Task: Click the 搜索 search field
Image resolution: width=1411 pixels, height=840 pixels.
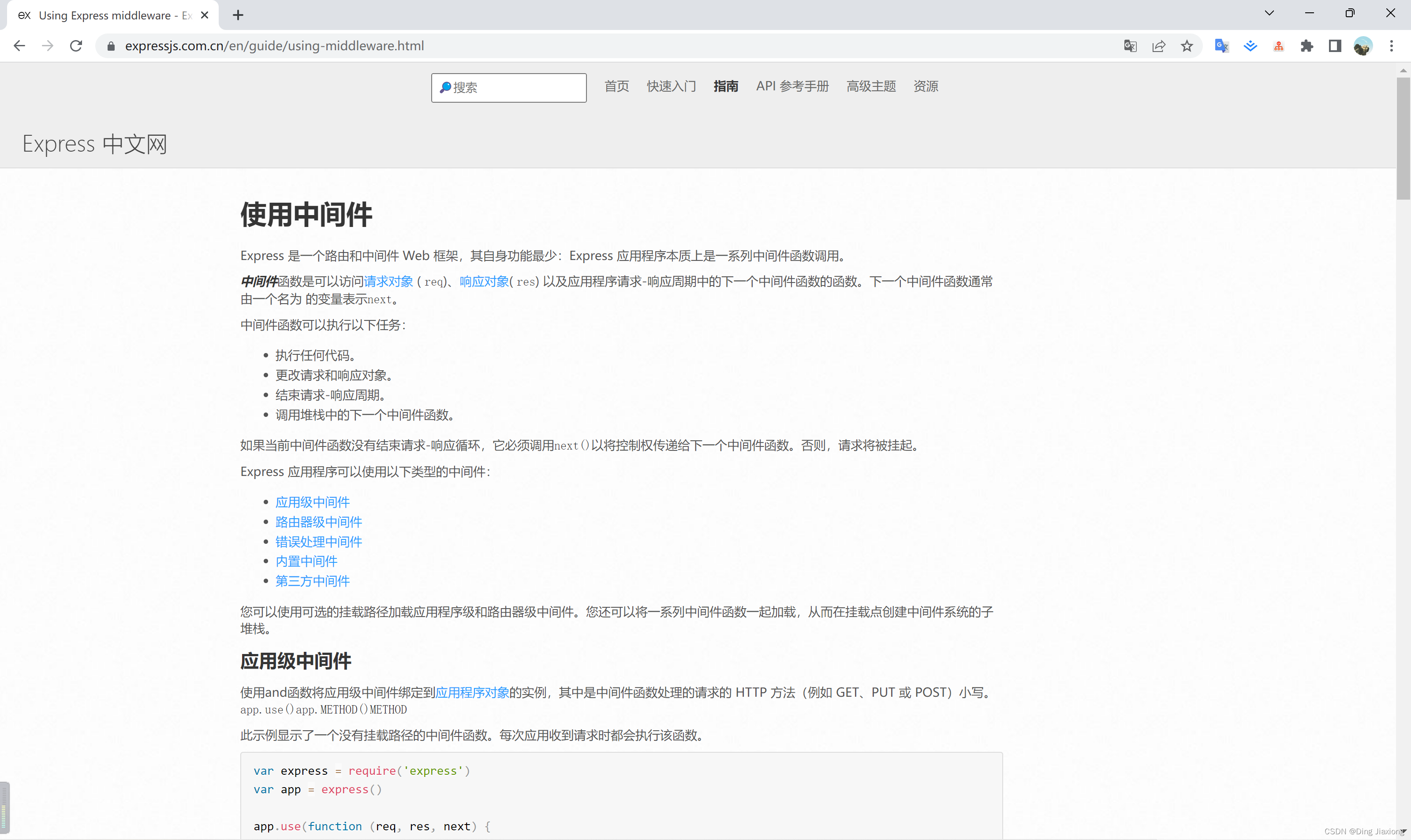Action: point(508,88)
